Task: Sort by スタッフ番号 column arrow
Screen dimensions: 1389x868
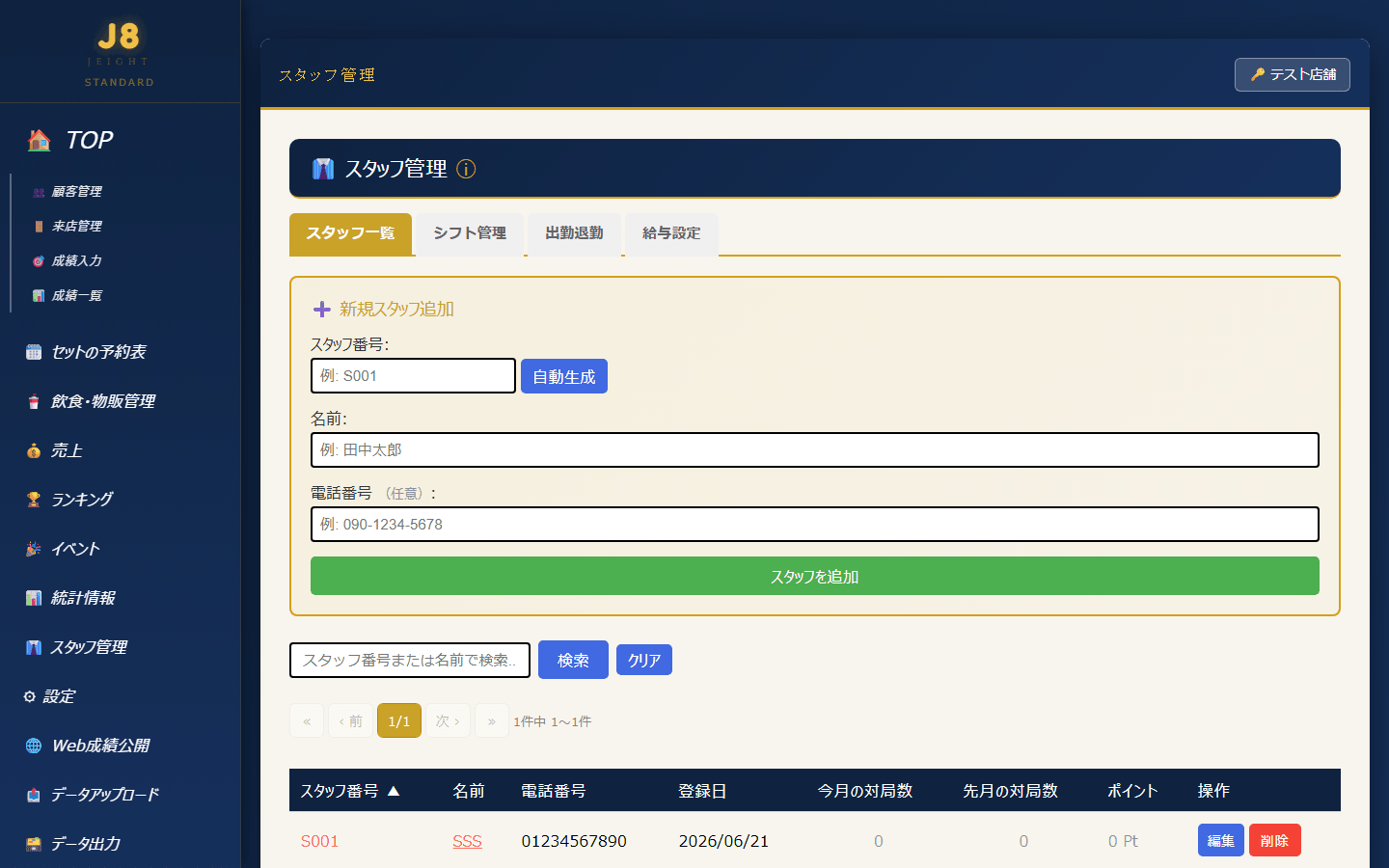Action: click(x=394, y=791)
